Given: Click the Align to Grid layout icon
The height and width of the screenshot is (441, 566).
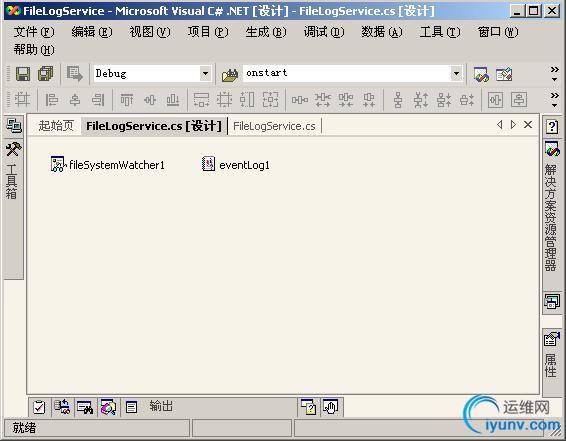Looking at the screenshot, I should point(22,100).
